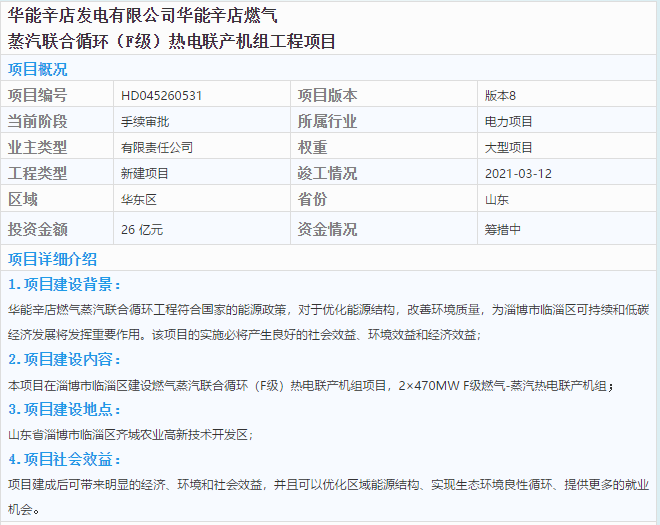Click the heading 4.项目社会效益:
Image resolution: width=660 pixels, height=525 pixels.
[64, 459]
